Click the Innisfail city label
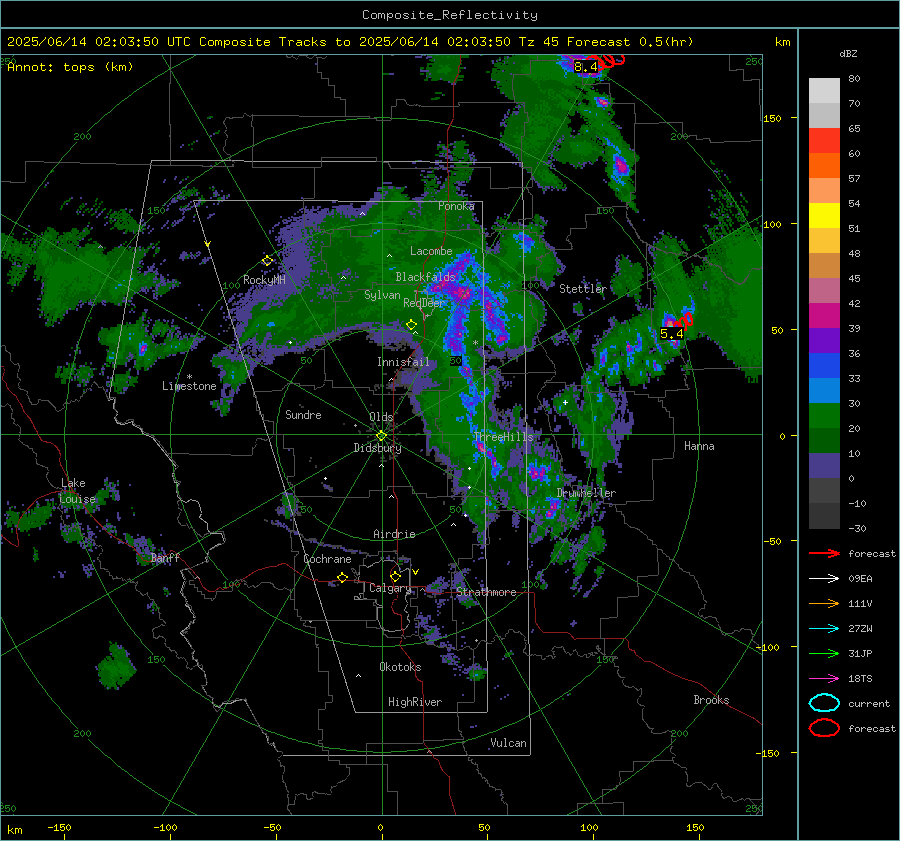 403,362
